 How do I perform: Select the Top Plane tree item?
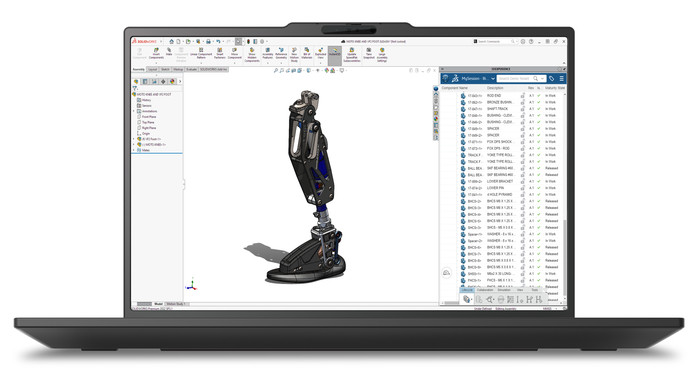[146, 122]
